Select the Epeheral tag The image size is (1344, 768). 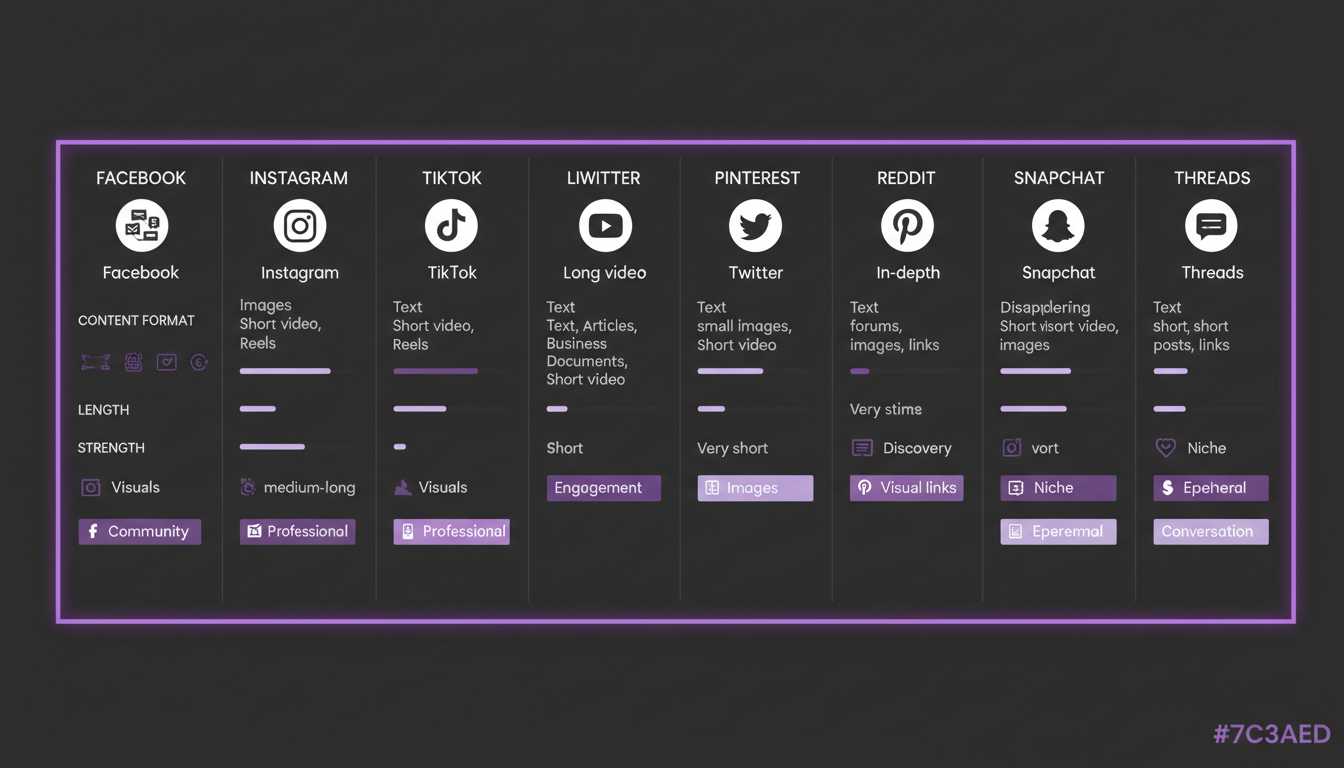(1211, 488)
